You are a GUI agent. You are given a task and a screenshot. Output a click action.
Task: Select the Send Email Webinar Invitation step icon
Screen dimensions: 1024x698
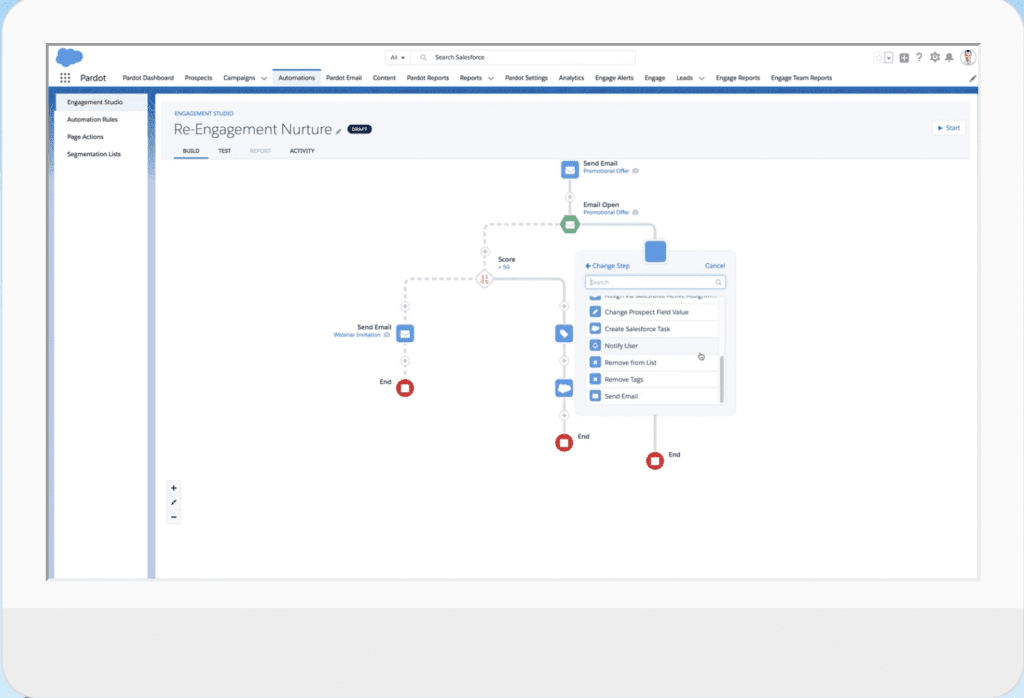405,333
